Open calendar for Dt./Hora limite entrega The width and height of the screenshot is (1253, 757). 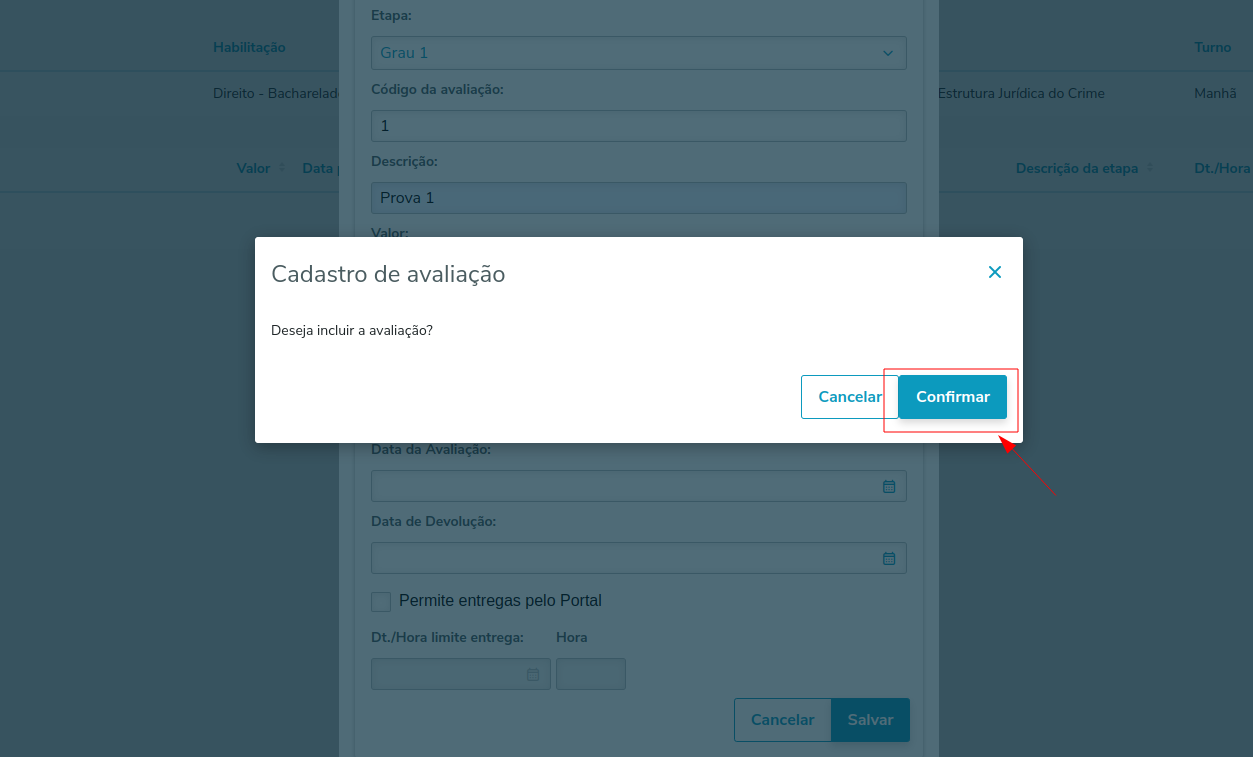point(533,674)
